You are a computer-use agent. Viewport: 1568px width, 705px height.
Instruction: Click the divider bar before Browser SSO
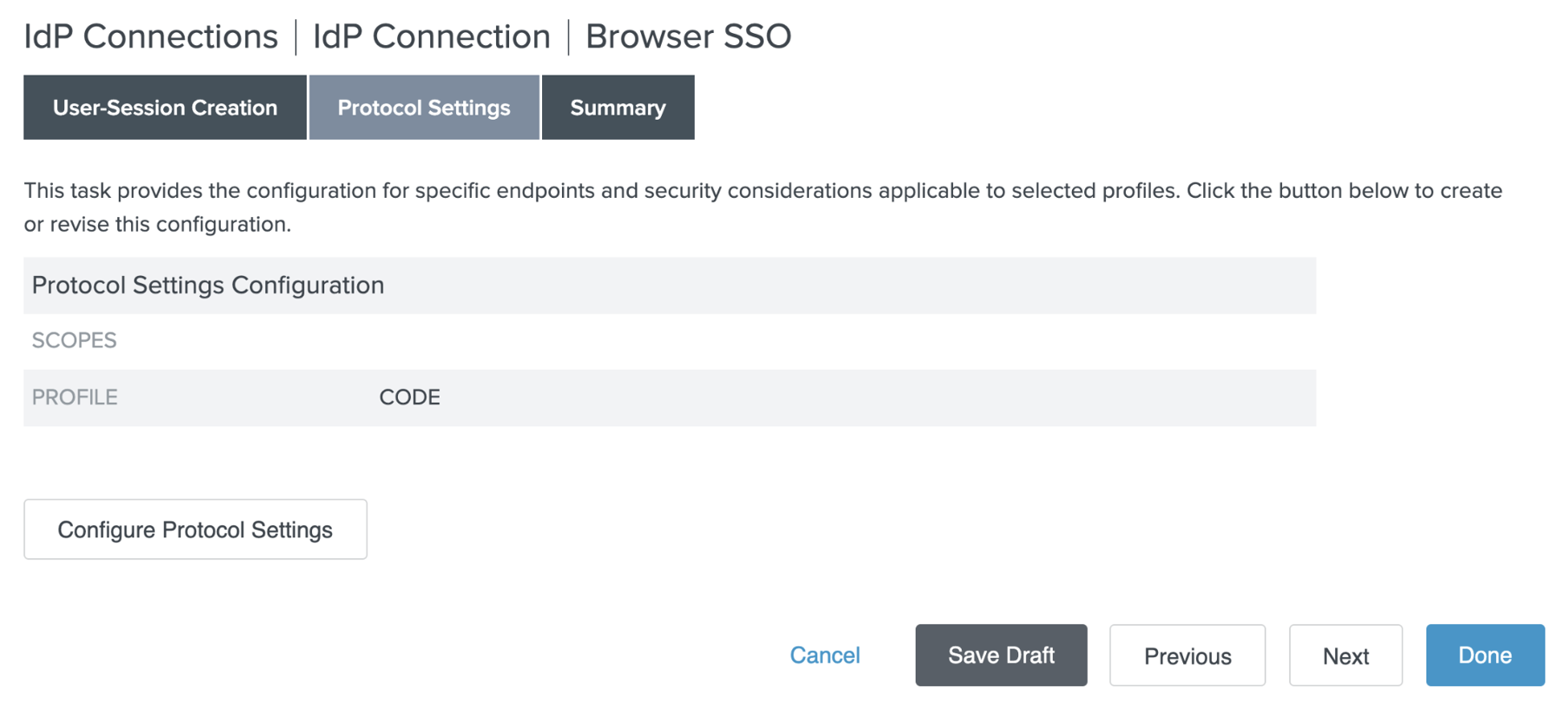click(569, 37)
